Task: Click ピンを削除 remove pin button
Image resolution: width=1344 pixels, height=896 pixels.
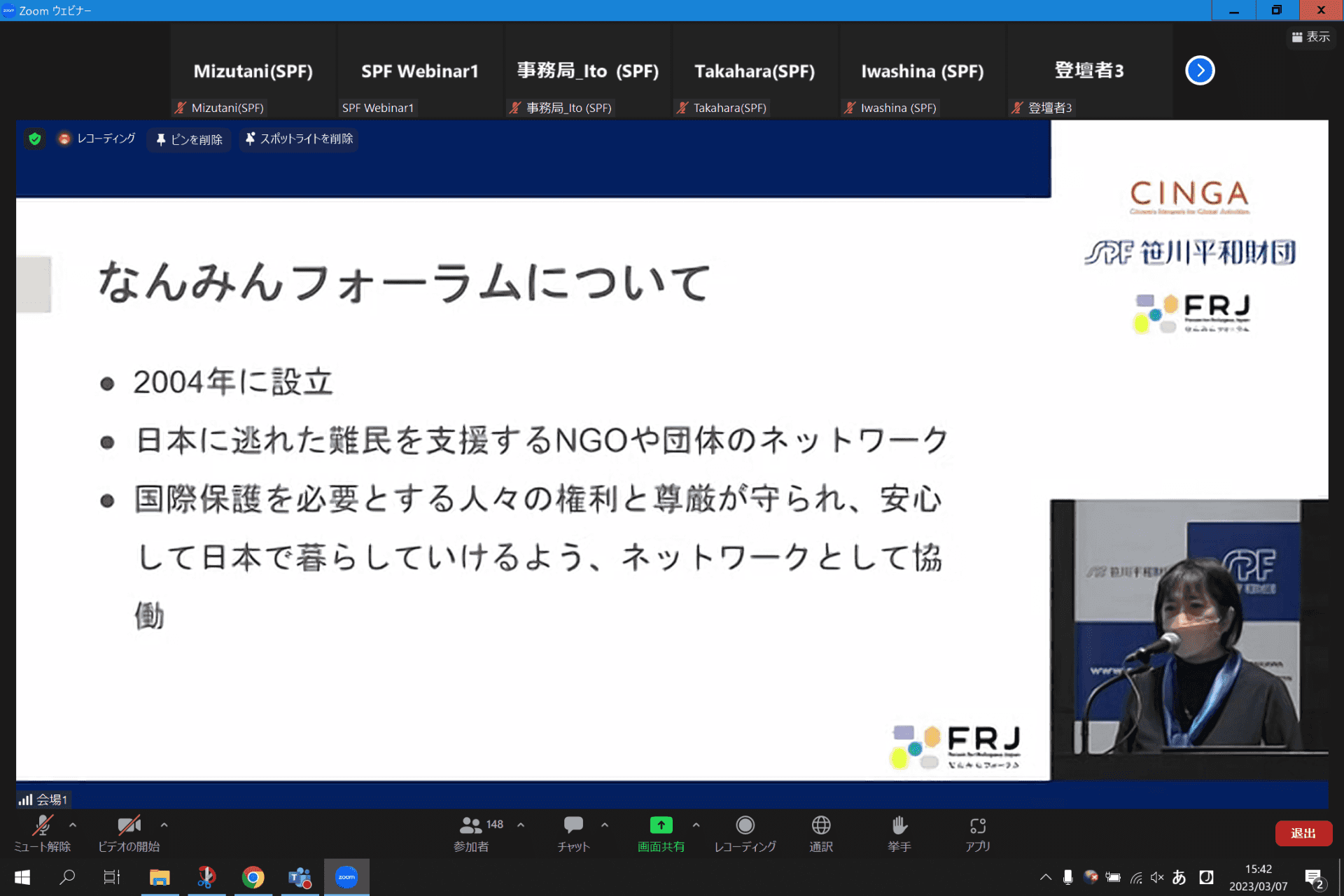Action: pyautogui.click(x=189, y=139)
